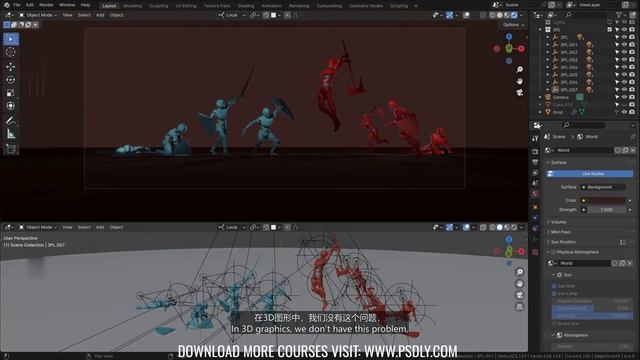Expand the Sun Position panel
This screenshot has height=360, width=640.
click(563, 242)
